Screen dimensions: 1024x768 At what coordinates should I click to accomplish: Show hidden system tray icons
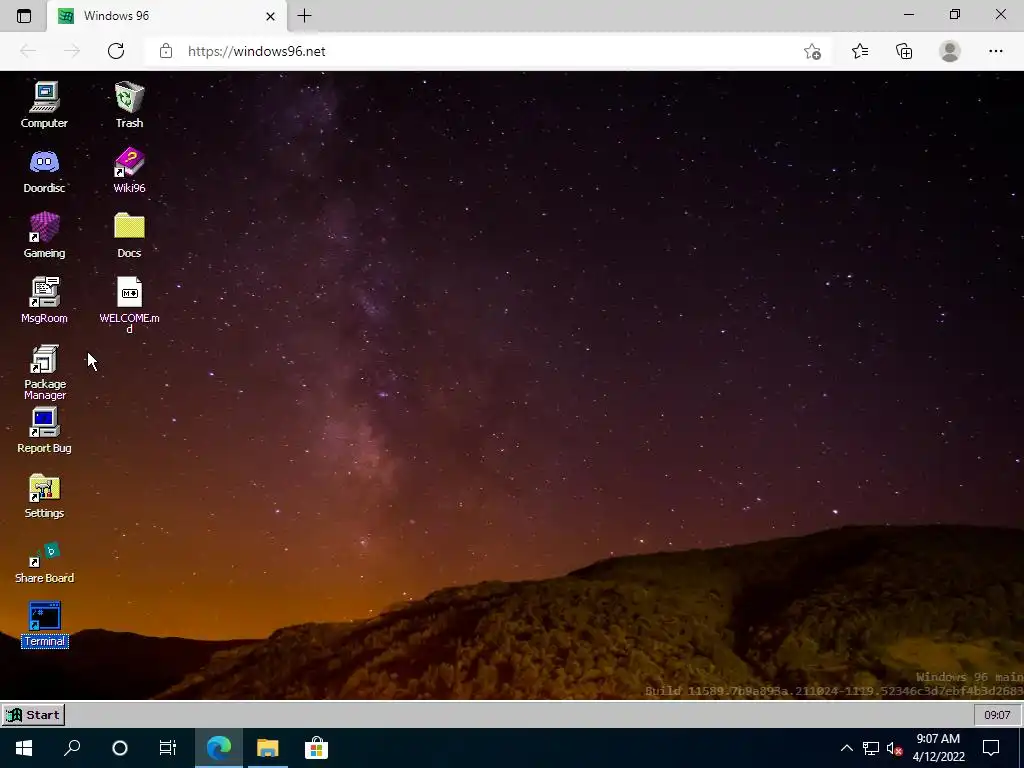click(x=846, y=748)
